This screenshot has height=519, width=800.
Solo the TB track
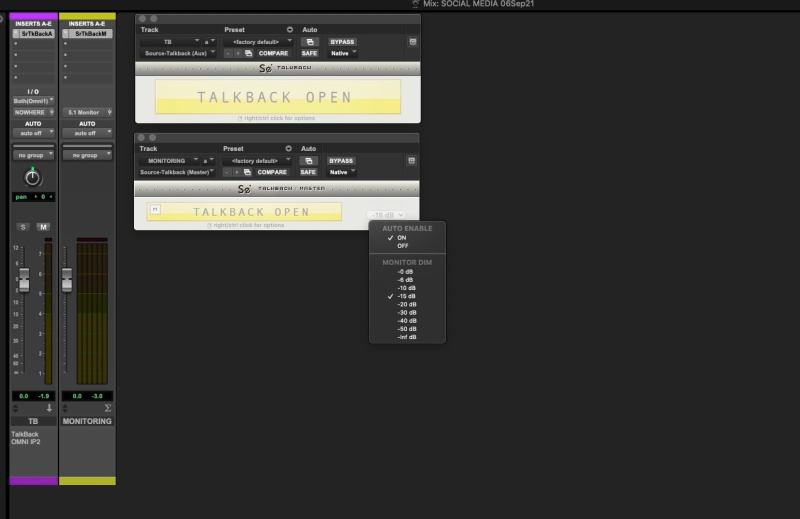pos(23,227)
